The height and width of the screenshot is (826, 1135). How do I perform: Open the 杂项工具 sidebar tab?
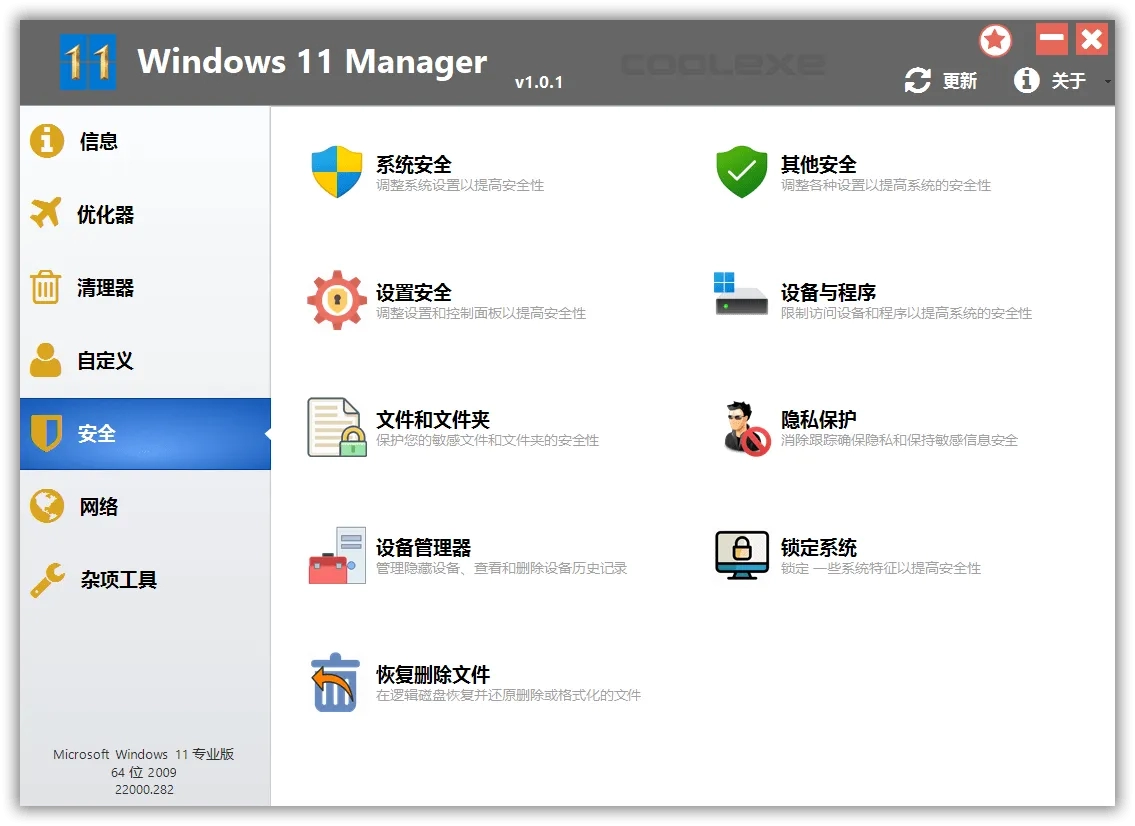click(145, 580)
